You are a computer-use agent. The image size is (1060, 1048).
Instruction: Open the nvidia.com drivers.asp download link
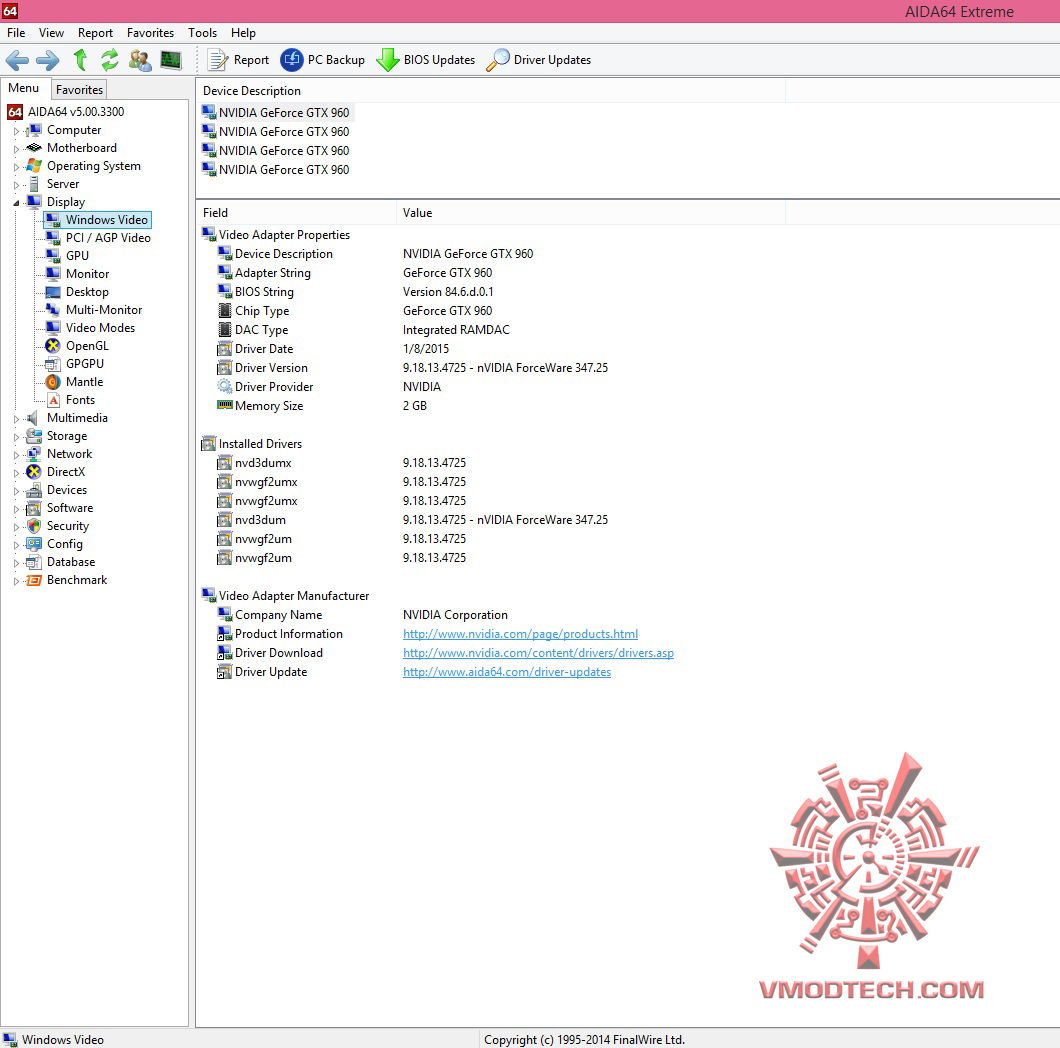pyautogui.click(x=538, y=653)
